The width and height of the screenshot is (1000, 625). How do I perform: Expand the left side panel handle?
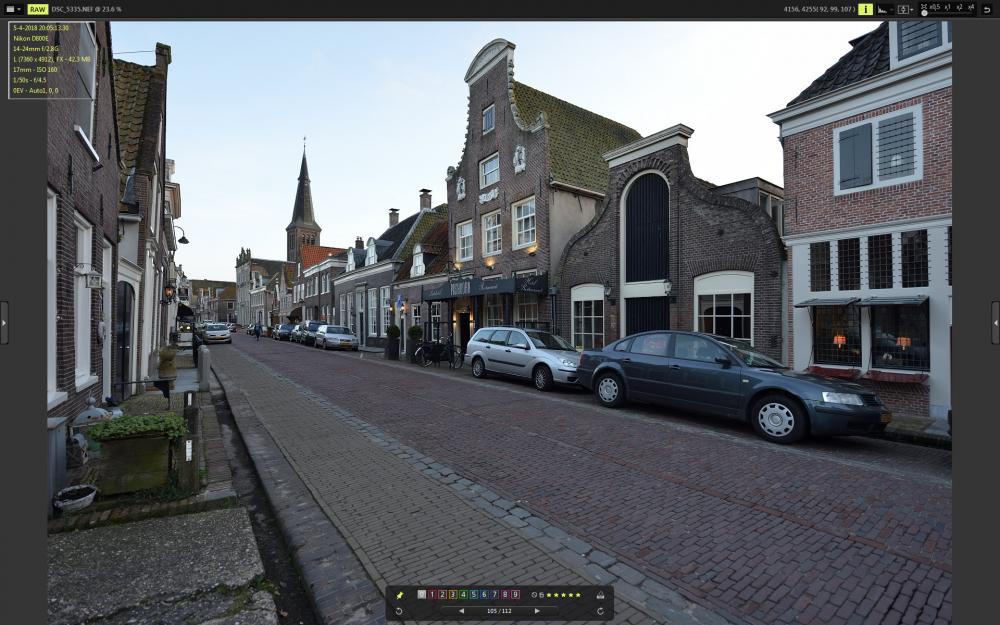tap(4, 323)
